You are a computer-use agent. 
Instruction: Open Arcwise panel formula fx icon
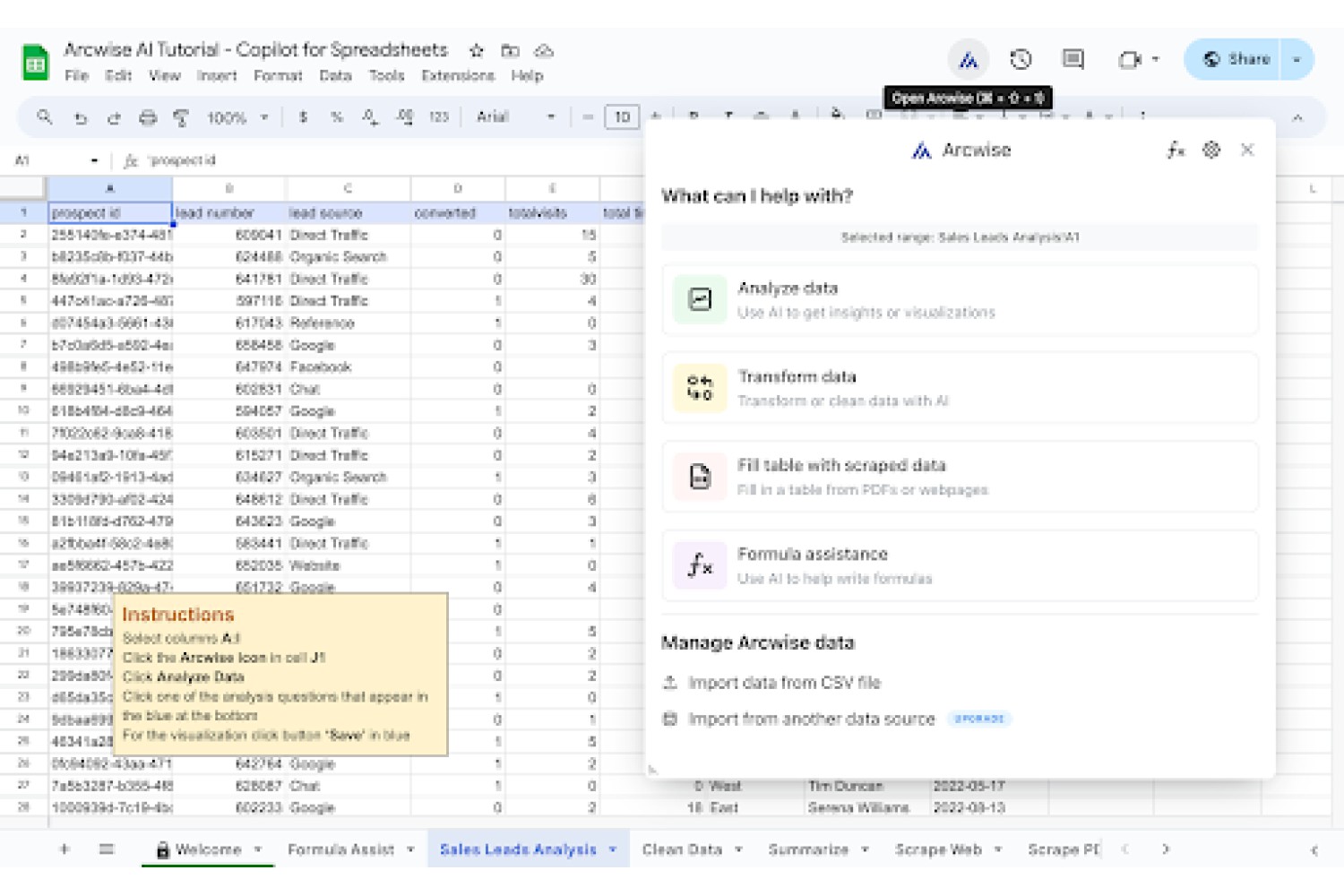[x=1176, y=151]
